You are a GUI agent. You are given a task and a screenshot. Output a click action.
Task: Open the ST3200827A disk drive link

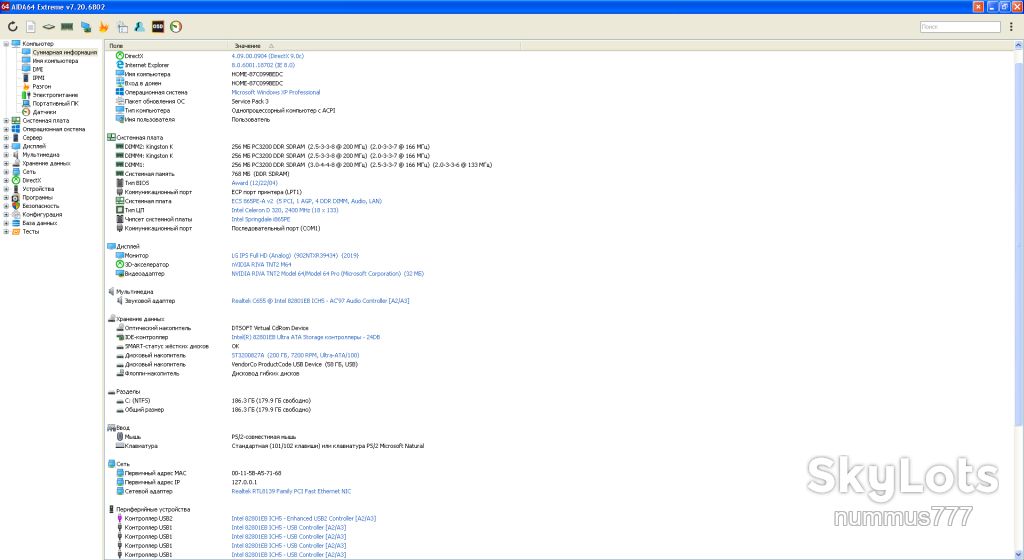[x=295, y=356]
